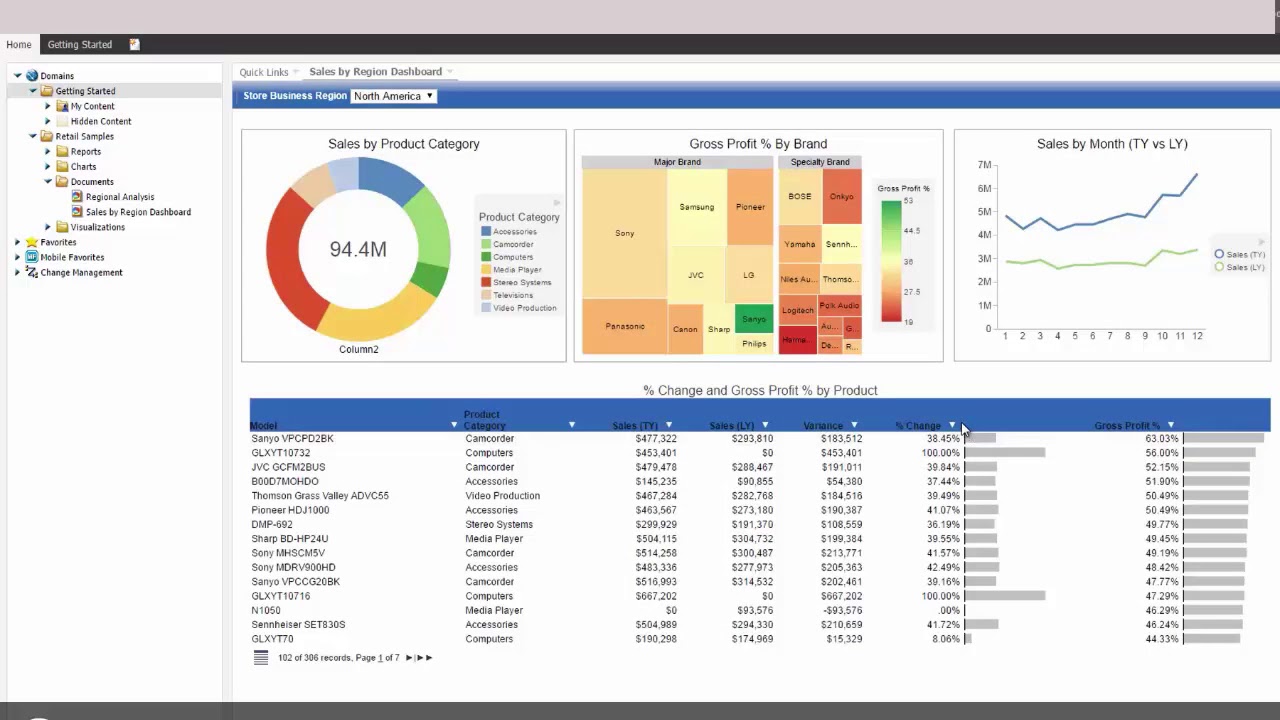Open the Regional Analysis document icon
The image size is (1280, 720).
(x=77, y=197)
